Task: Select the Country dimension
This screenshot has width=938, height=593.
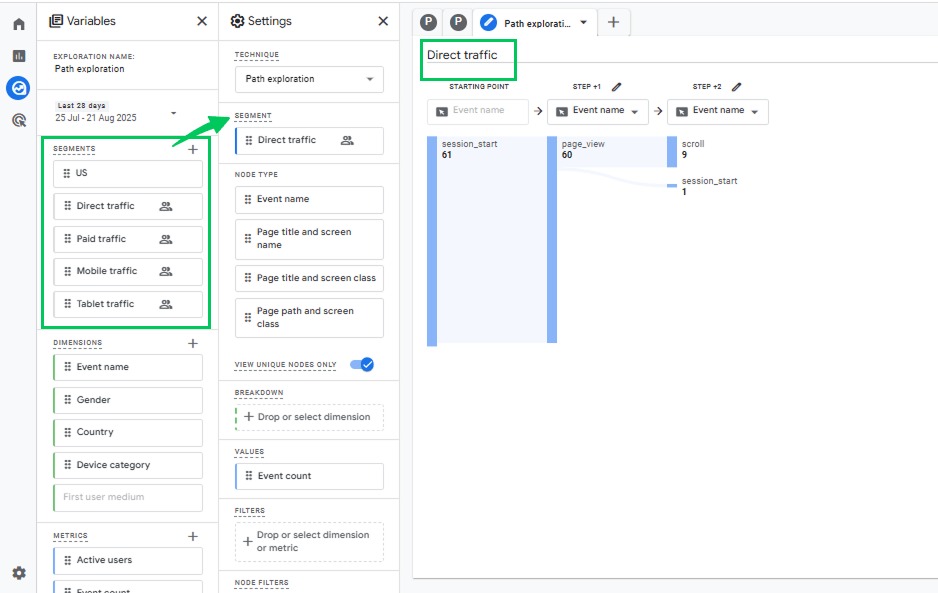Action: tap(128, 433)
